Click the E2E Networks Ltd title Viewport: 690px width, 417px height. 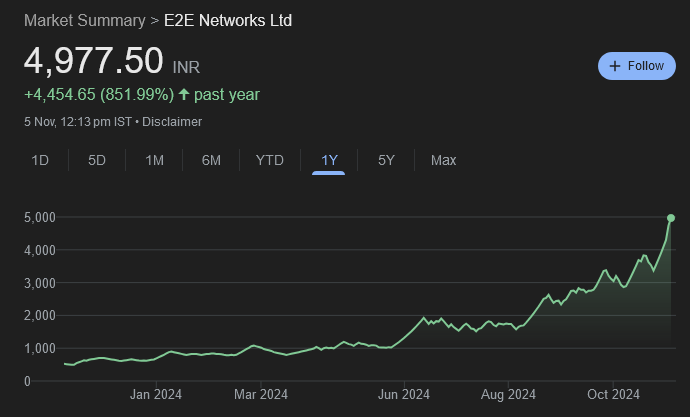click(x=228, y=21)
